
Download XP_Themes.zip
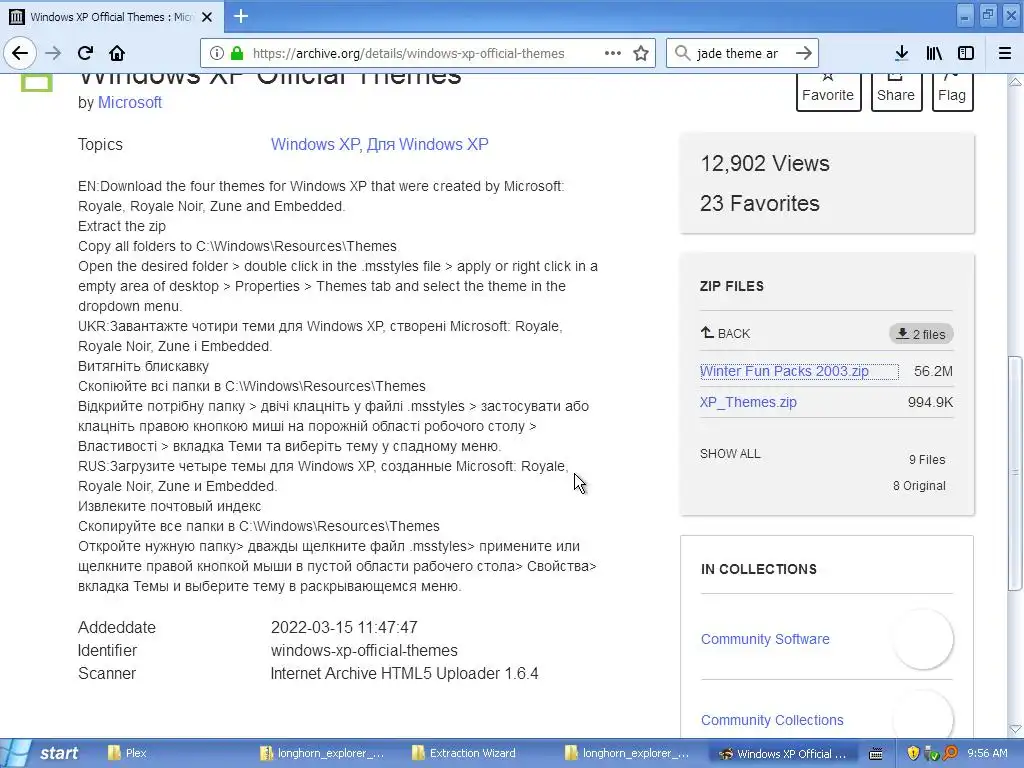pyautogui.click(x=748, y=402)
